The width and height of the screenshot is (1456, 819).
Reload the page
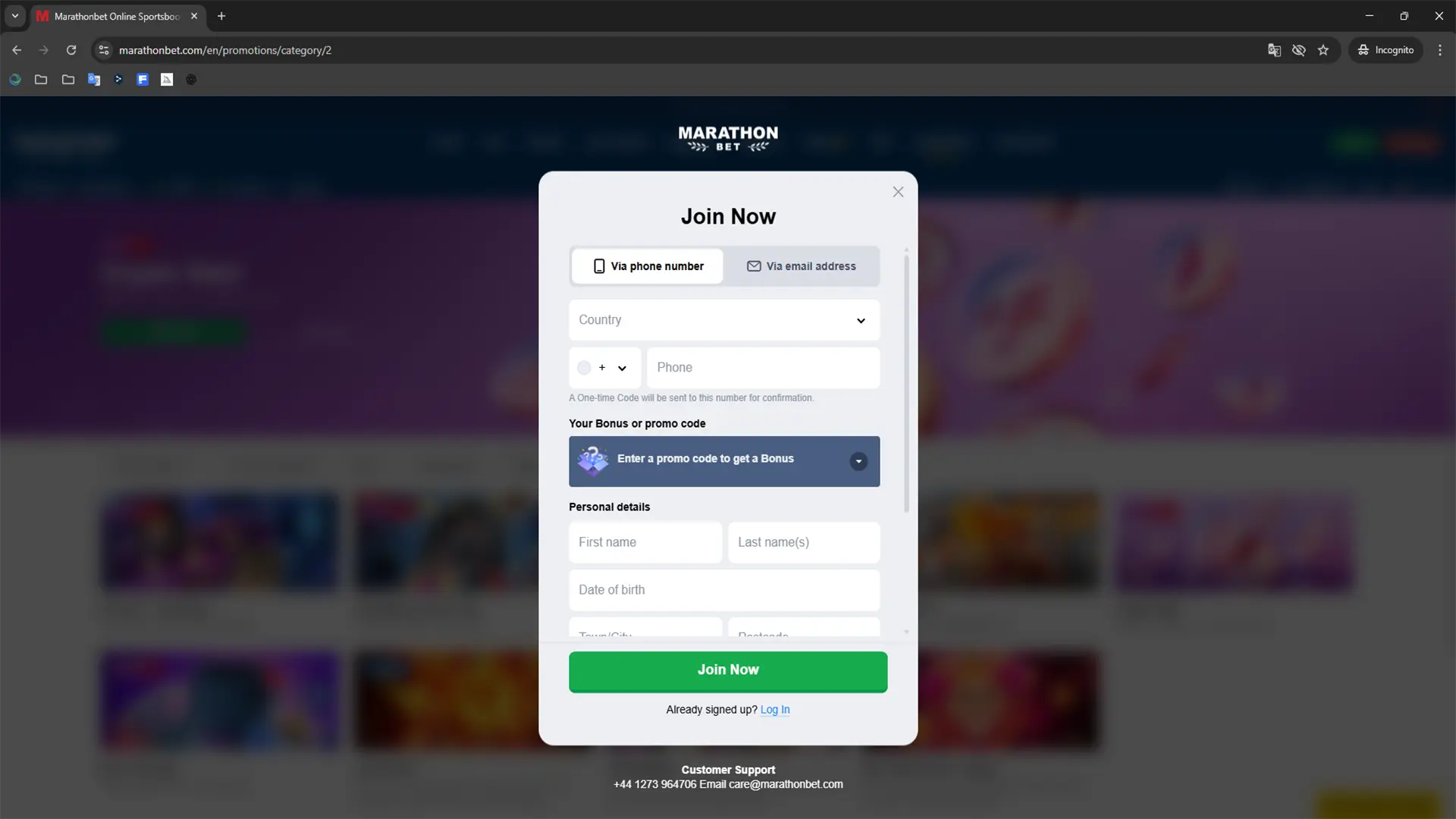[71, 50]
